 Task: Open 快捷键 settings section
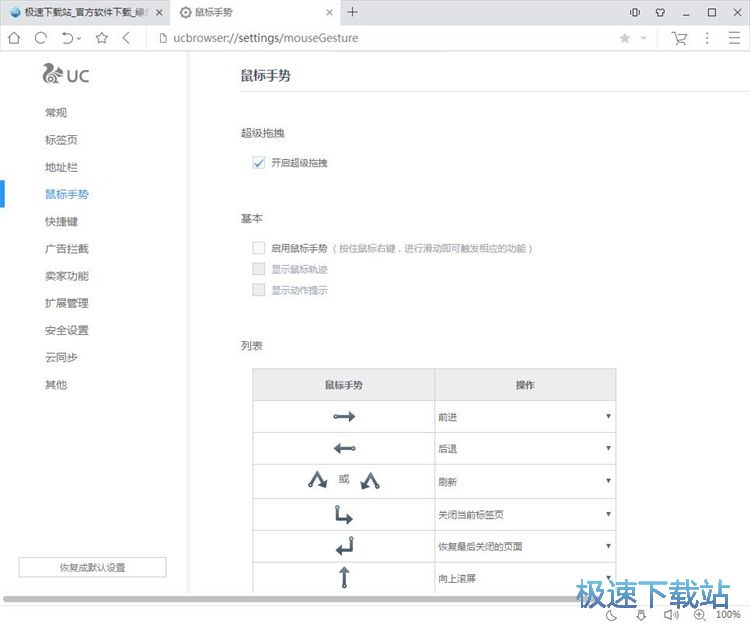point(61,221)
